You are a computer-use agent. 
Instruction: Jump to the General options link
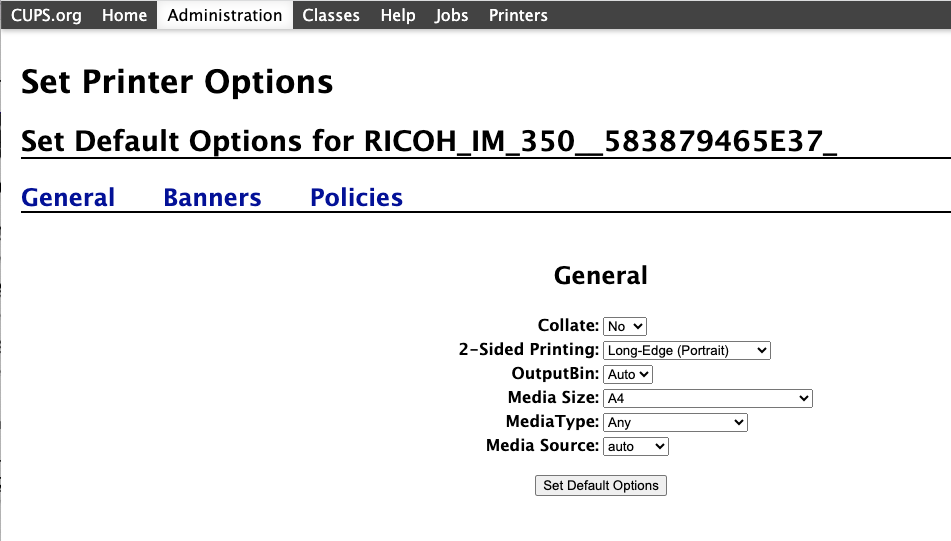(x=68, y=198)
